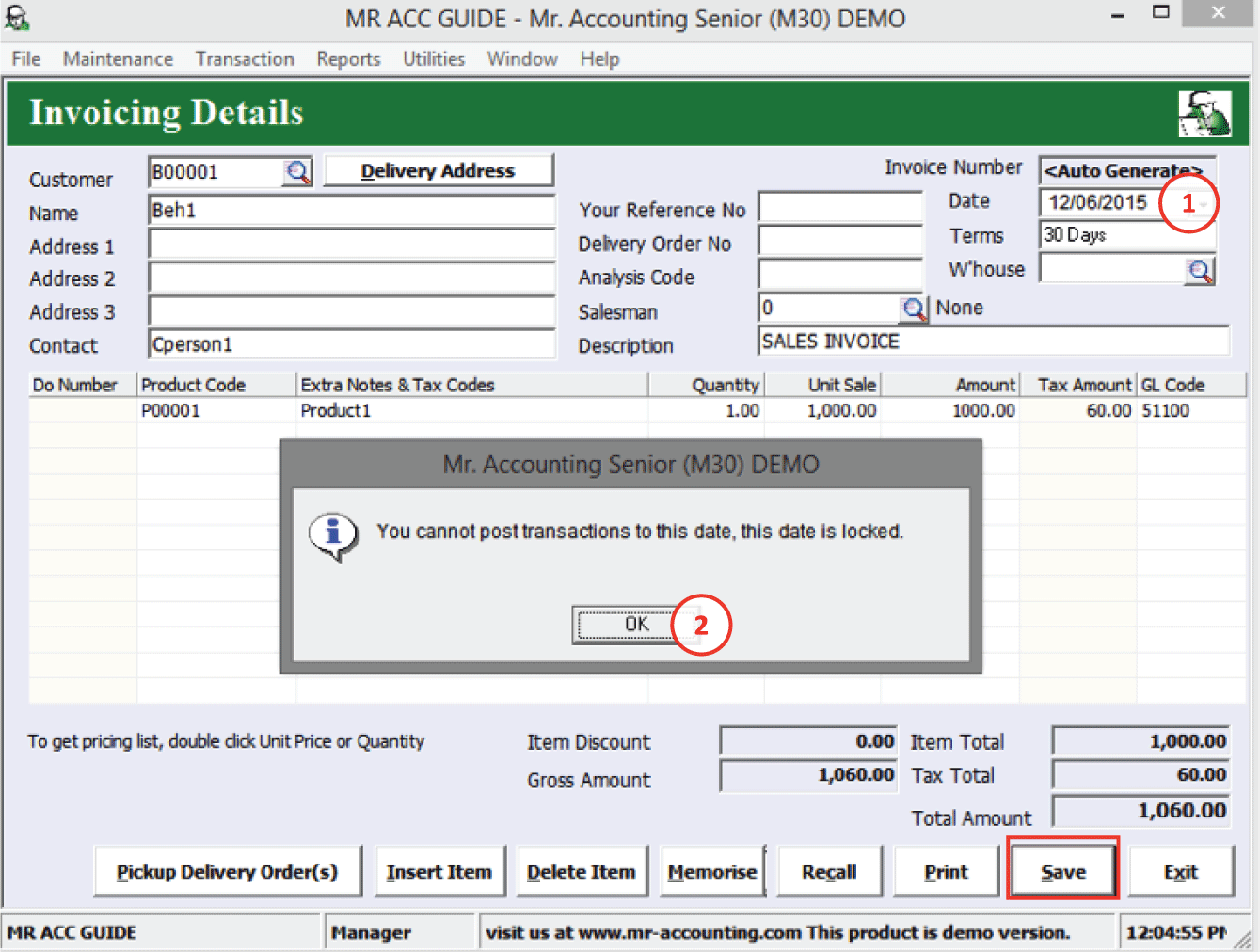This screenshot has width=1260, height=952.
Task: Click the info icon in the dialog
Action: coord(333,535)
